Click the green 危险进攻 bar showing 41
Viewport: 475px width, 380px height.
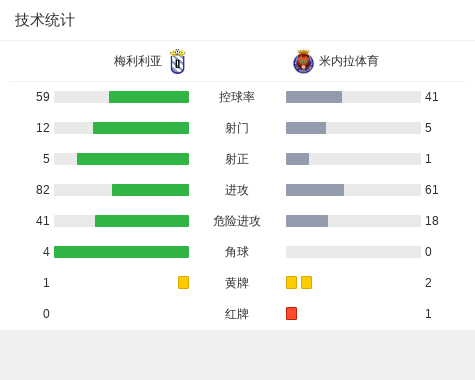[x=142, y=221]
